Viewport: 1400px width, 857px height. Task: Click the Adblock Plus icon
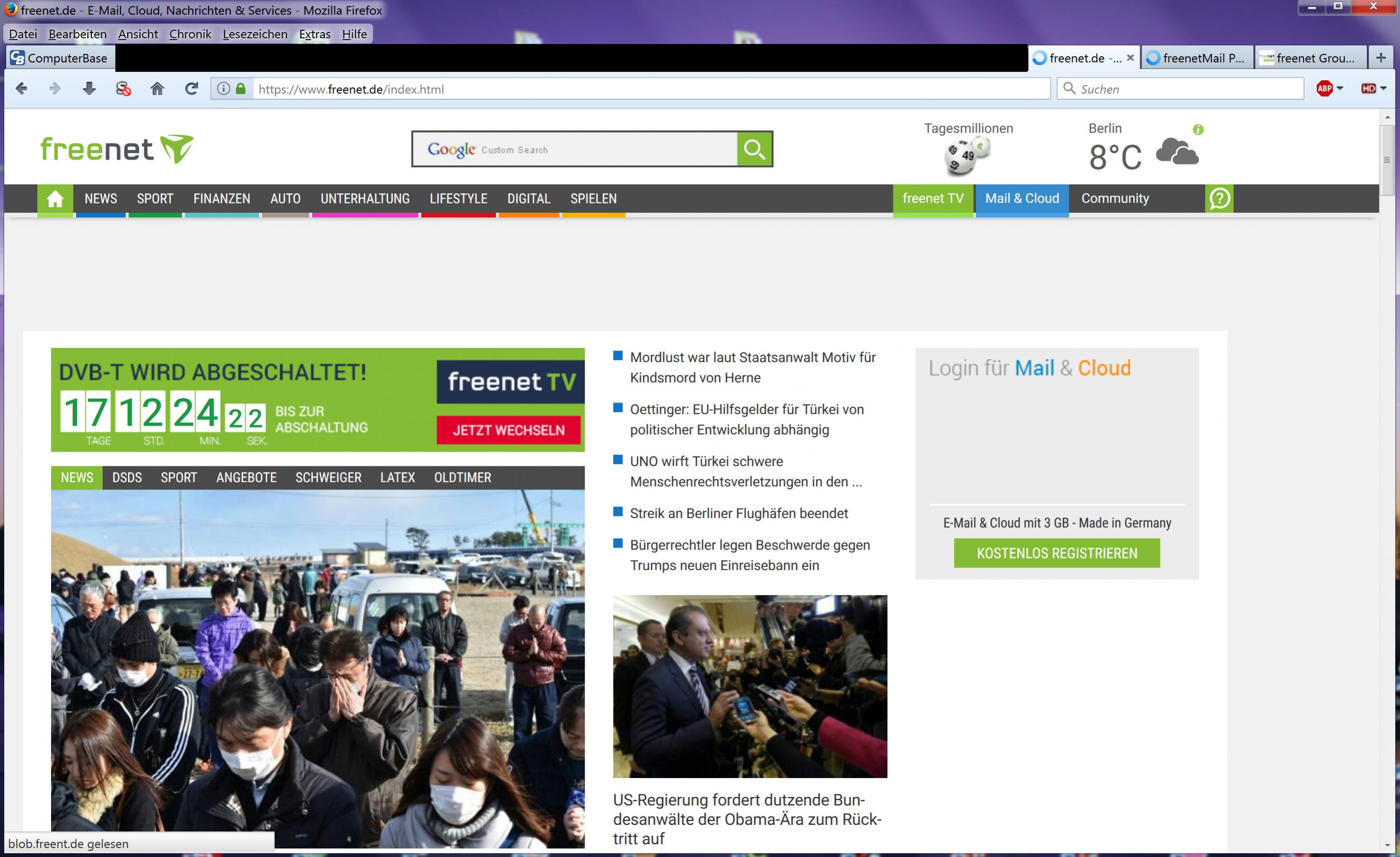[x=1324, y=88]
